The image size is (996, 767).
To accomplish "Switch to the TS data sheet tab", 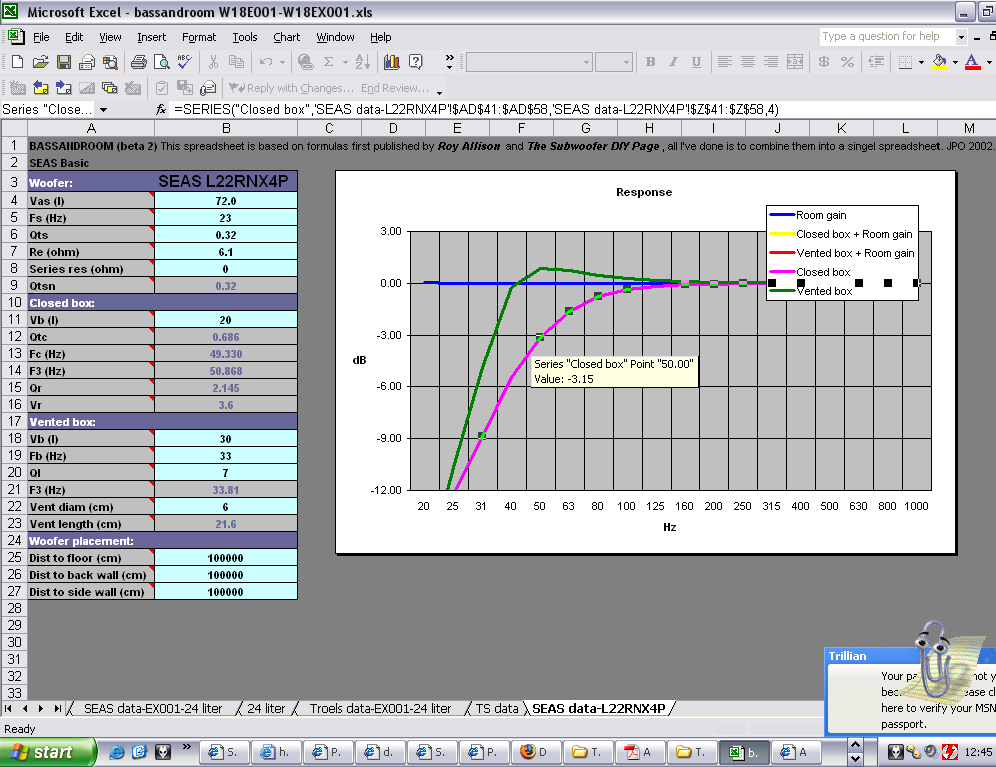I will [x=497, y=709].
